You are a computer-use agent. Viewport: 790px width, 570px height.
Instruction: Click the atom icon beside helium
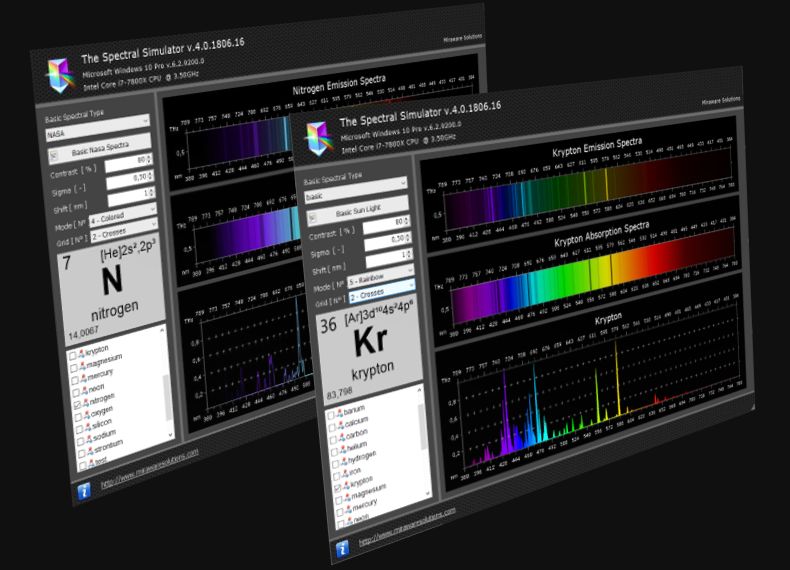pyautogui.click(x=342, y=452)
